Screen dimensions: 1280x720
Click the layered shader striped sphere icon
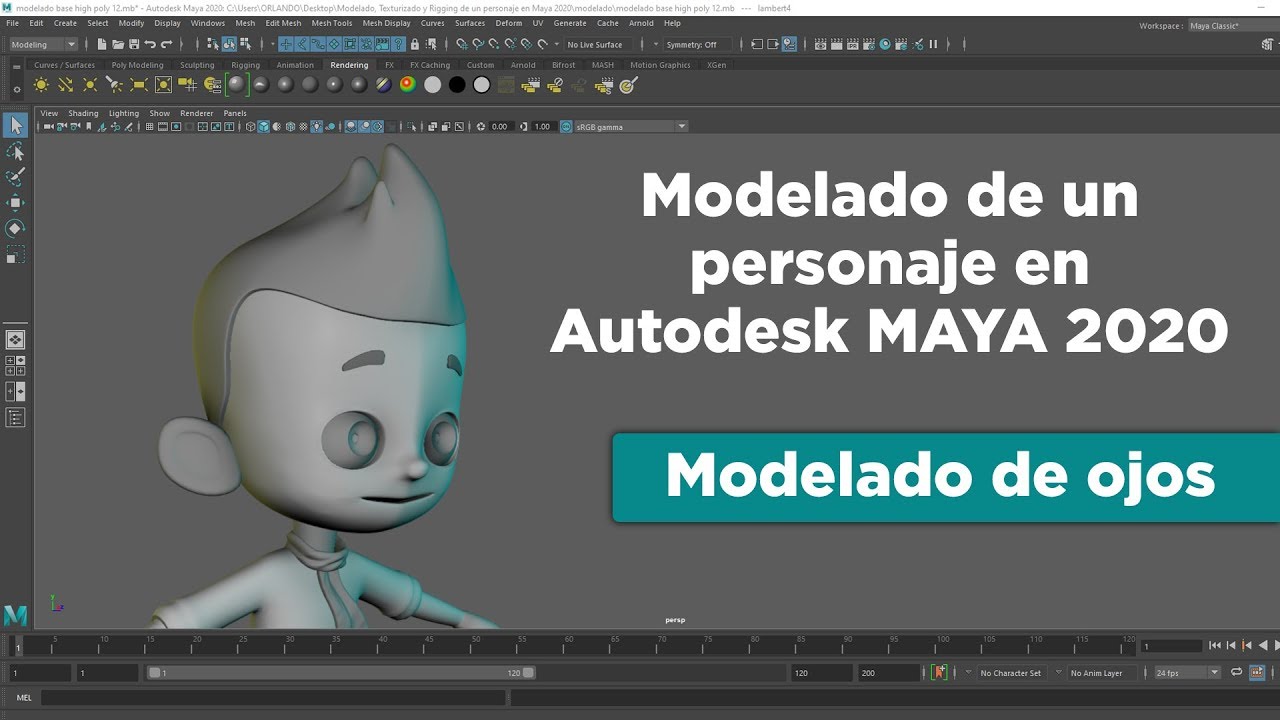383,85
